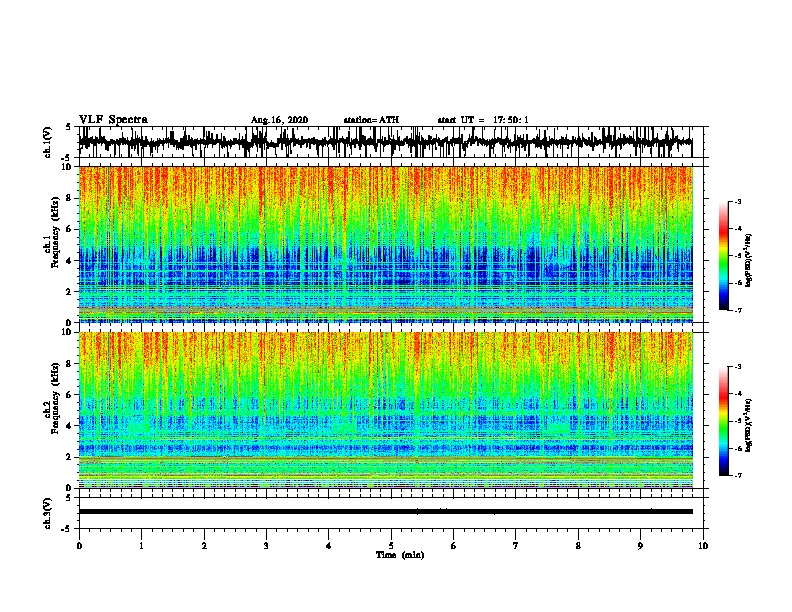Click the ch.2 spectrogram color scale bar
792x612 pixels.
[x=723, y=421]
